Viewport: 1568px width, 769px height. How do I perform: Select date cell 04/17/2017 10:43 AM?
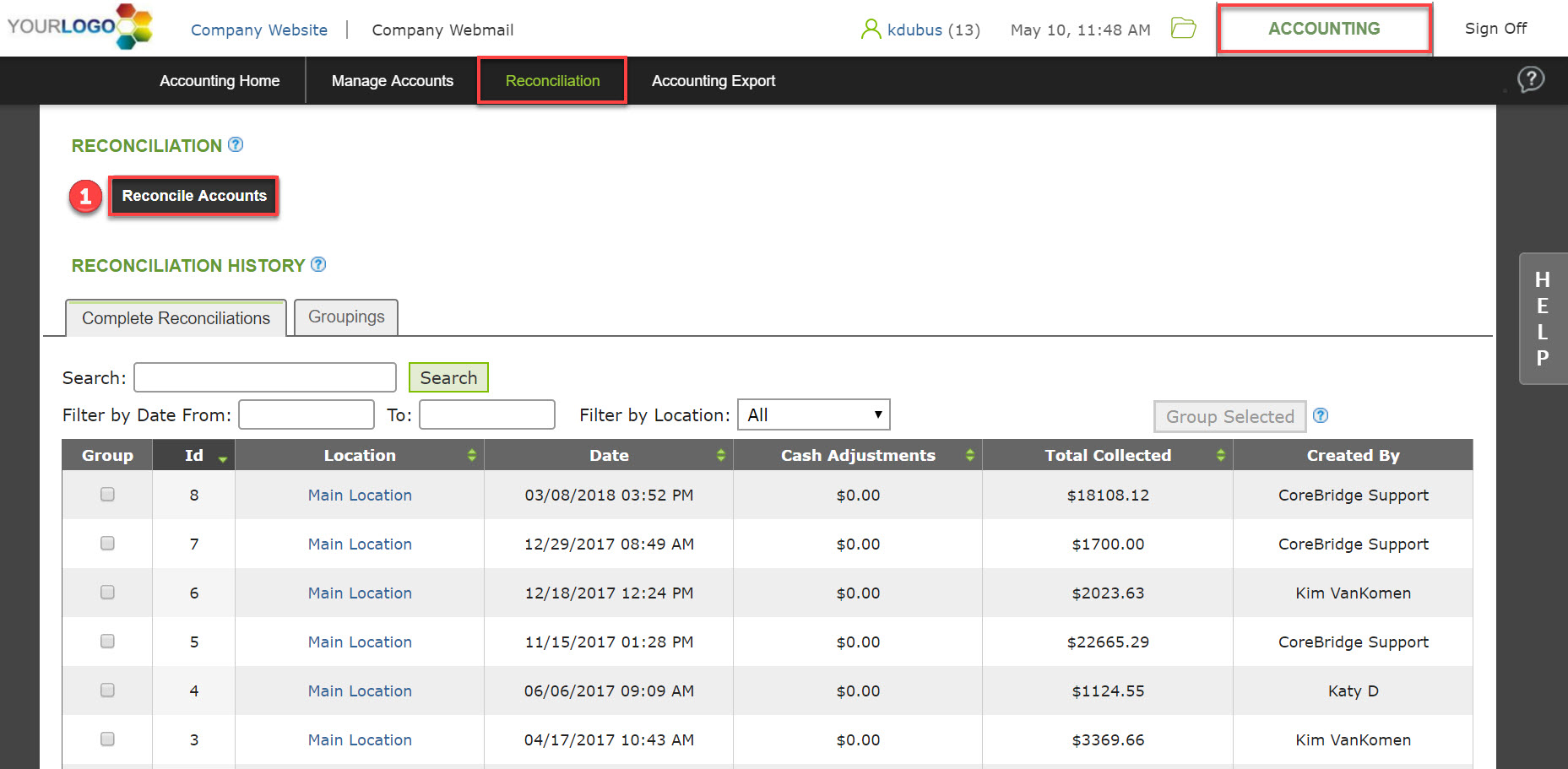pyautogui.click(x=609, y=740)
